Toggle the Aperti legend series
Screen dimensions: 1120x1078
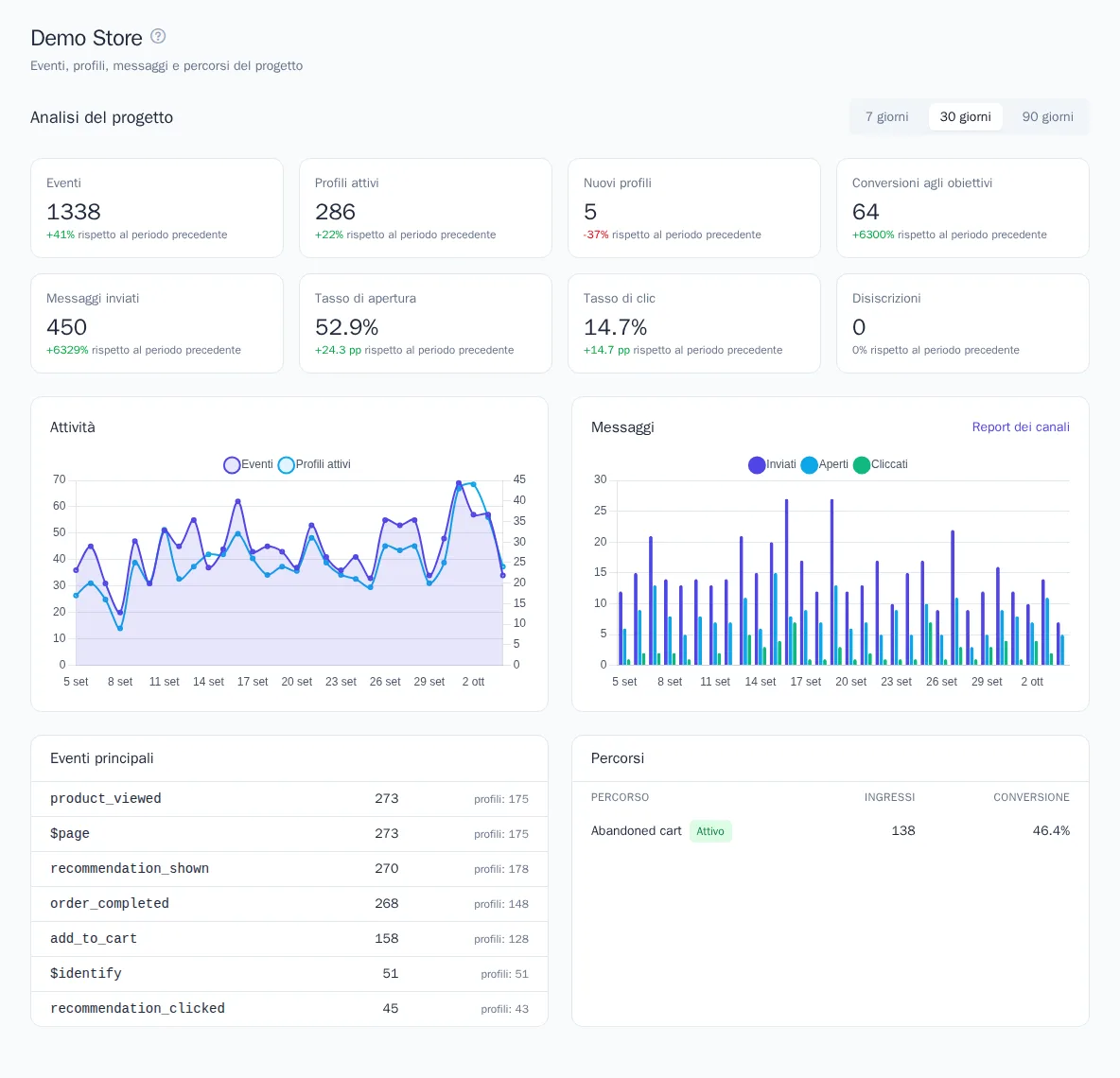coord(824,464)
